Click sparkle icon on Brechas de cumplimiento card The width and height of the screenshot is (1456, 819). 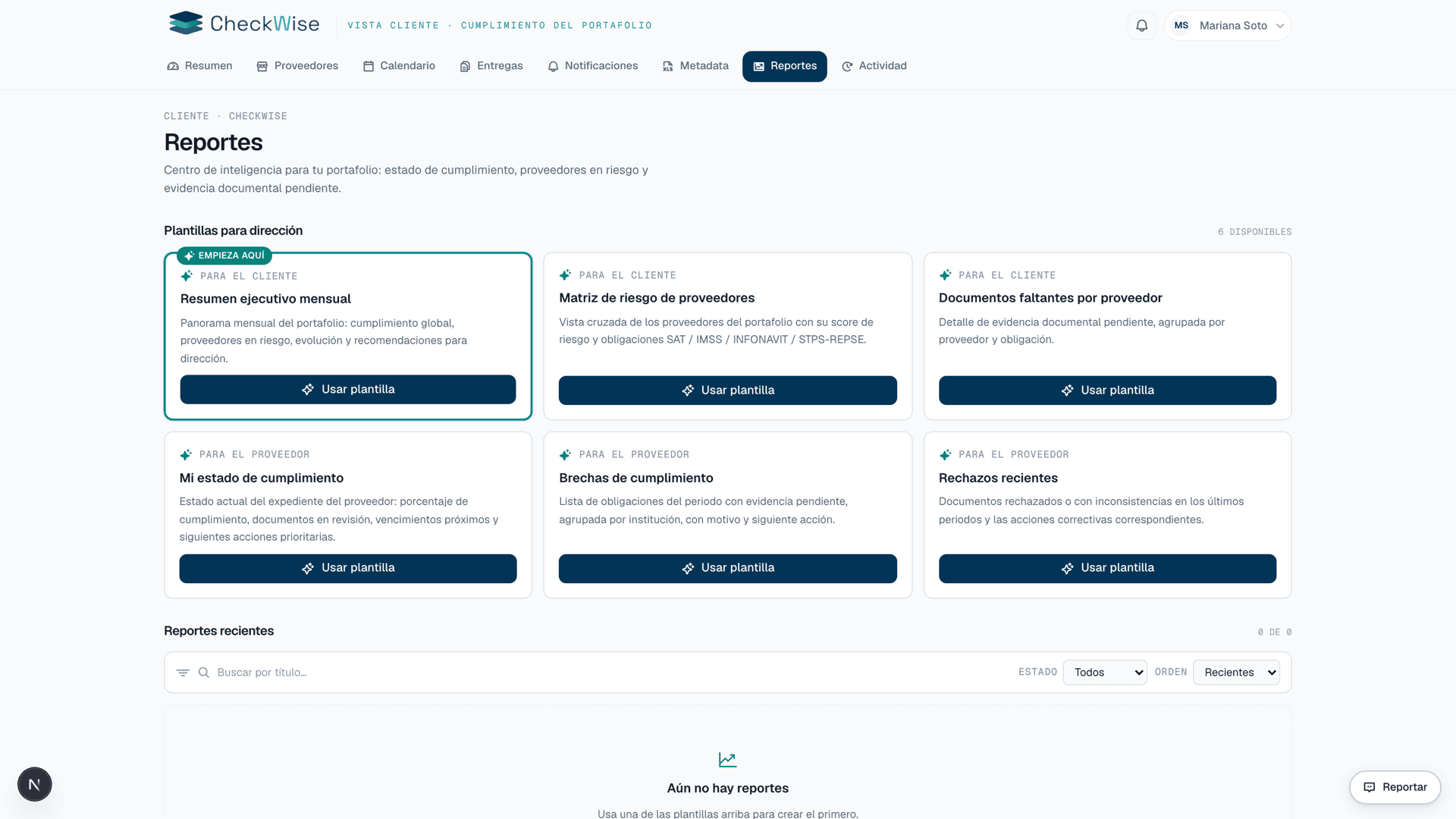(x=565, y=455)
